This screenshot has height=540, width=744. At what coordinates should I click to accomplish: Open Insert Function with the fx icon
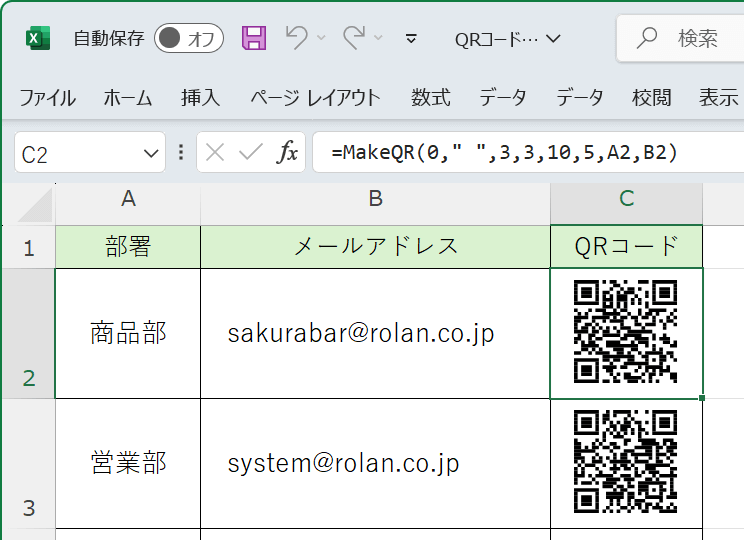[x=287, y=152]
